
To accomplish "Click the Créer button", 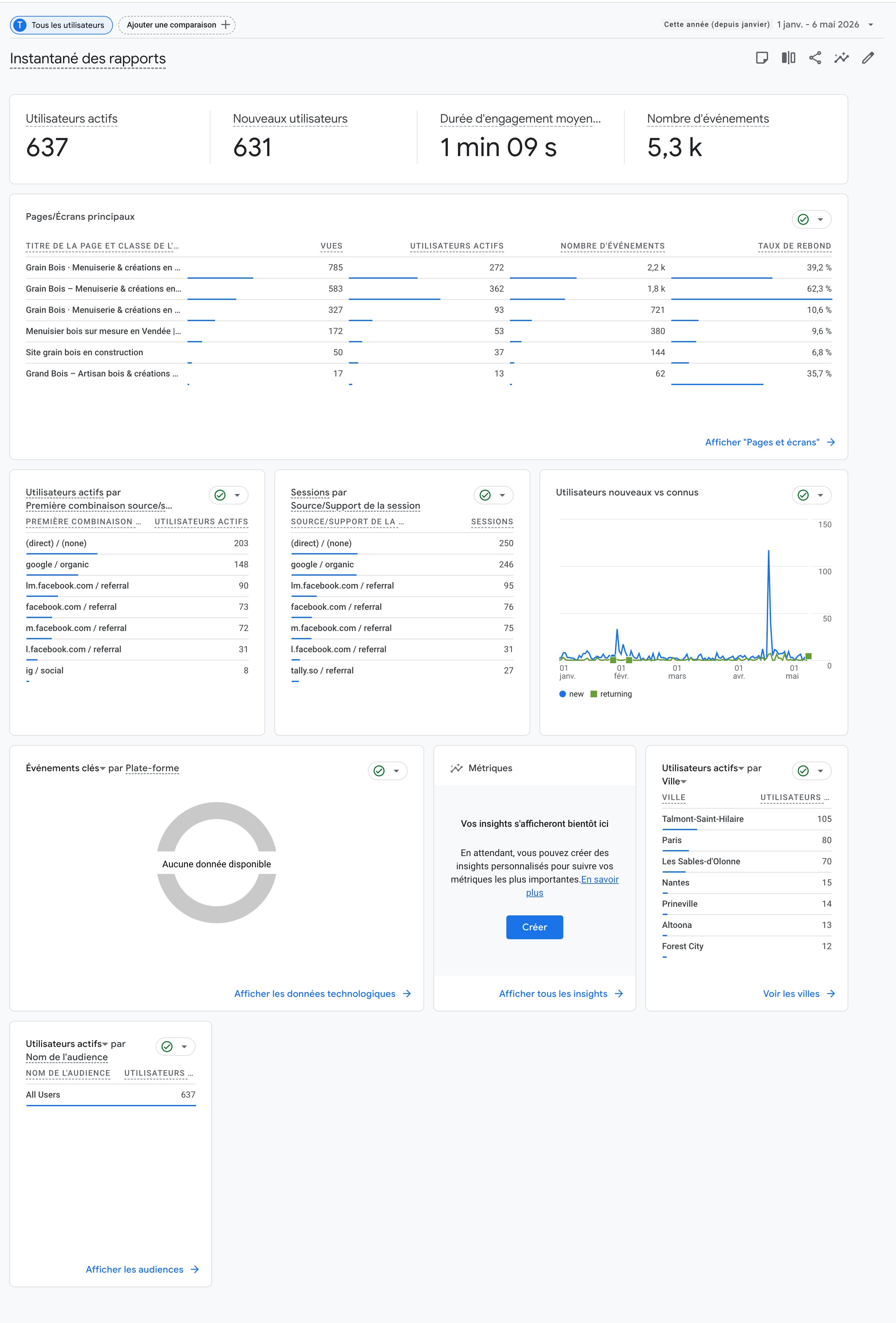I will (534, 927).
